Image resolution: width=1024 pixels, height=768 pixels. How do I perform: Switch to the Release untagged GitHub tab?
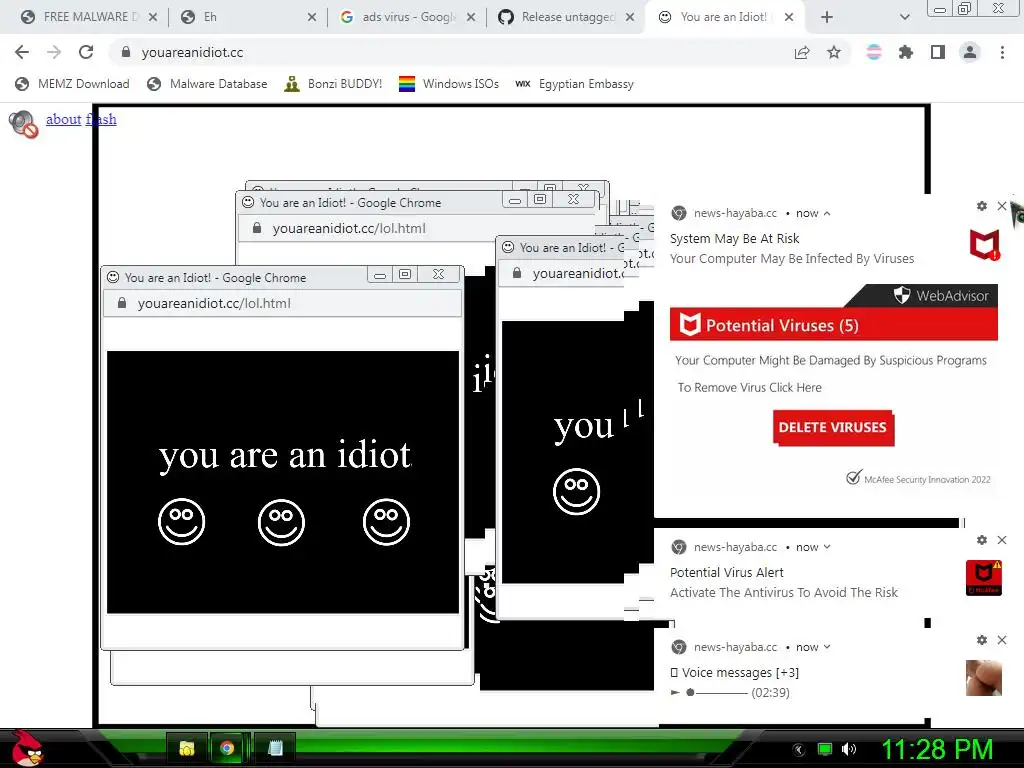coord(566,17)
